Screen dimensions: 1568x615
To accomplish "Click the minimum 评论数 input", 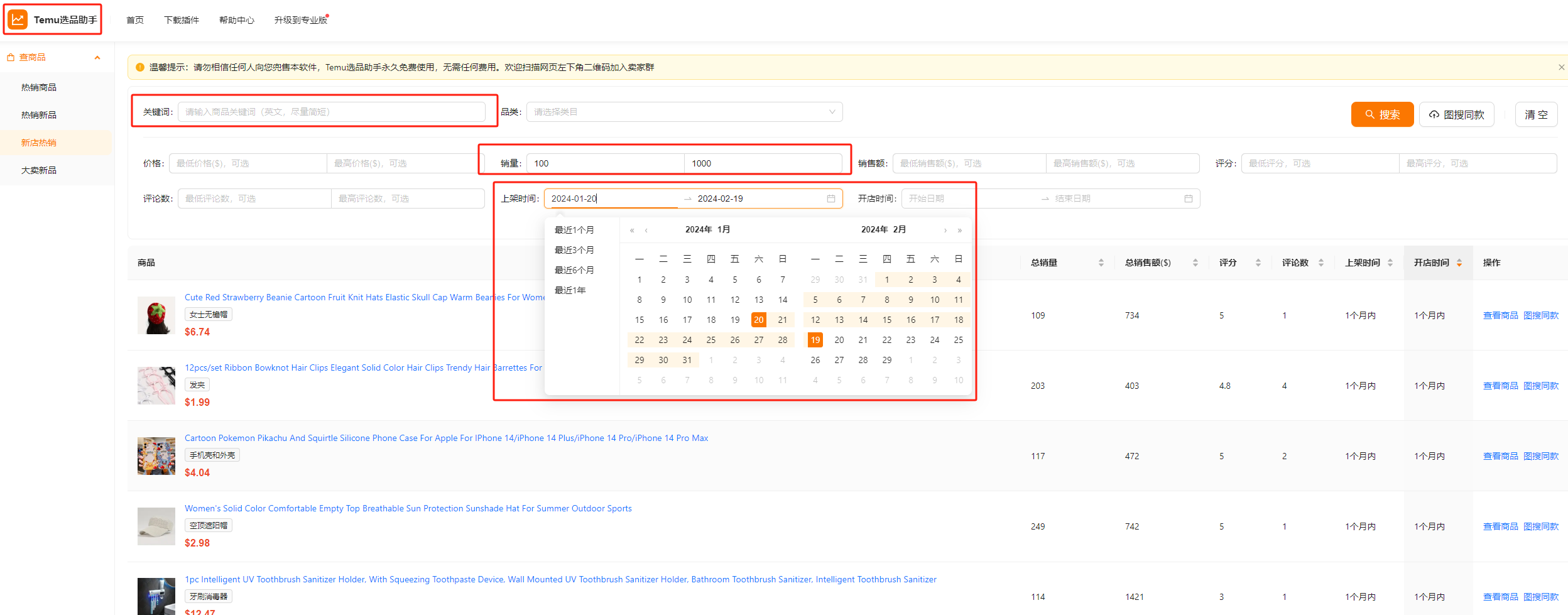I will [x=254, y=199].
